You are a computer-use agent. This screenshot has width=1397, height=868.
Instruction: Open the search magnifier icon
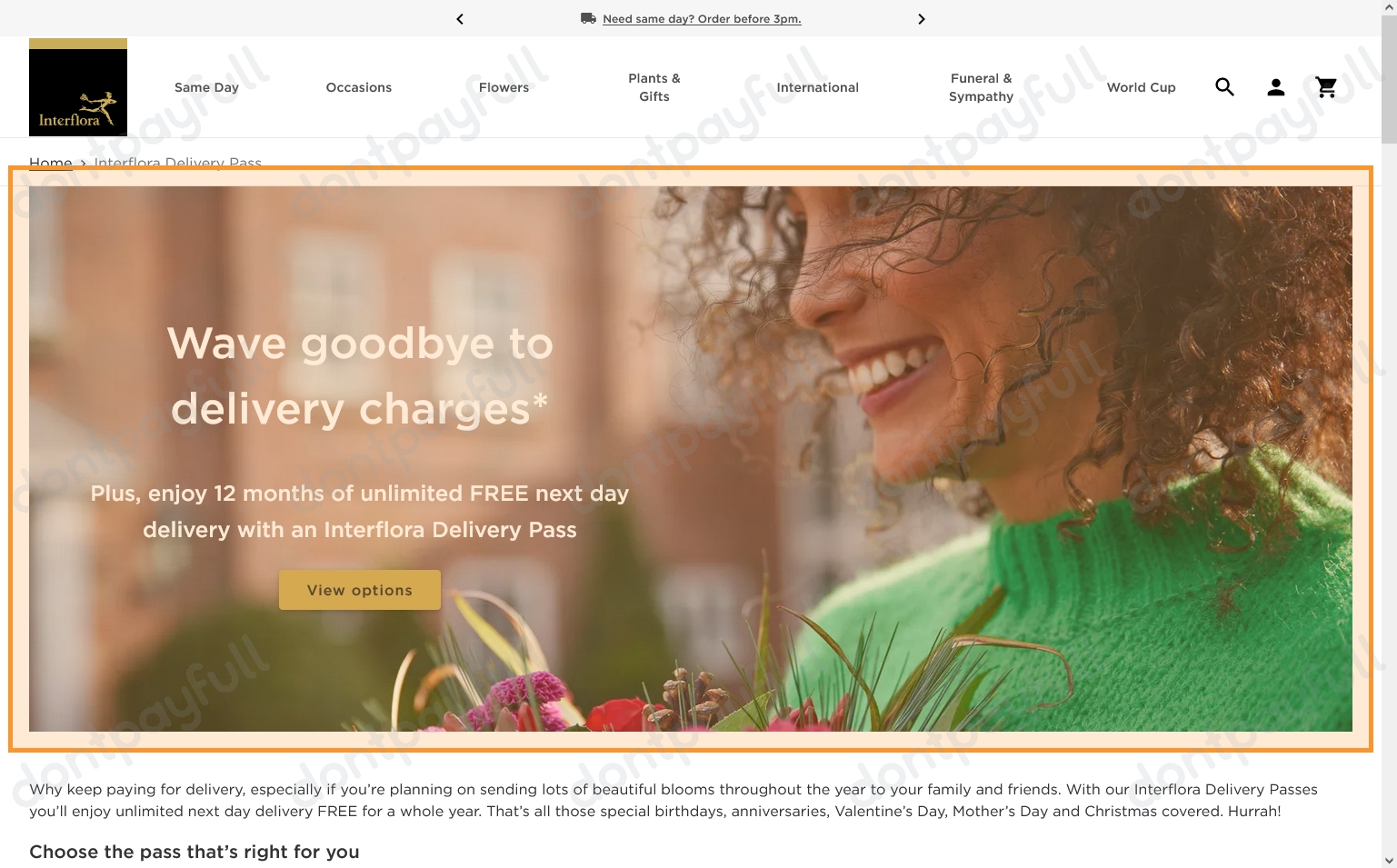[1224, 87]
